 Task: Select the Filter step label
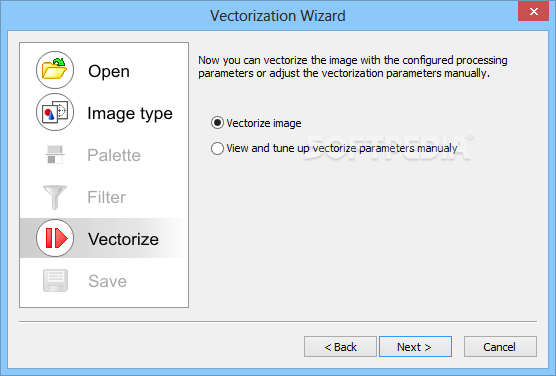(x=107, y=197)
